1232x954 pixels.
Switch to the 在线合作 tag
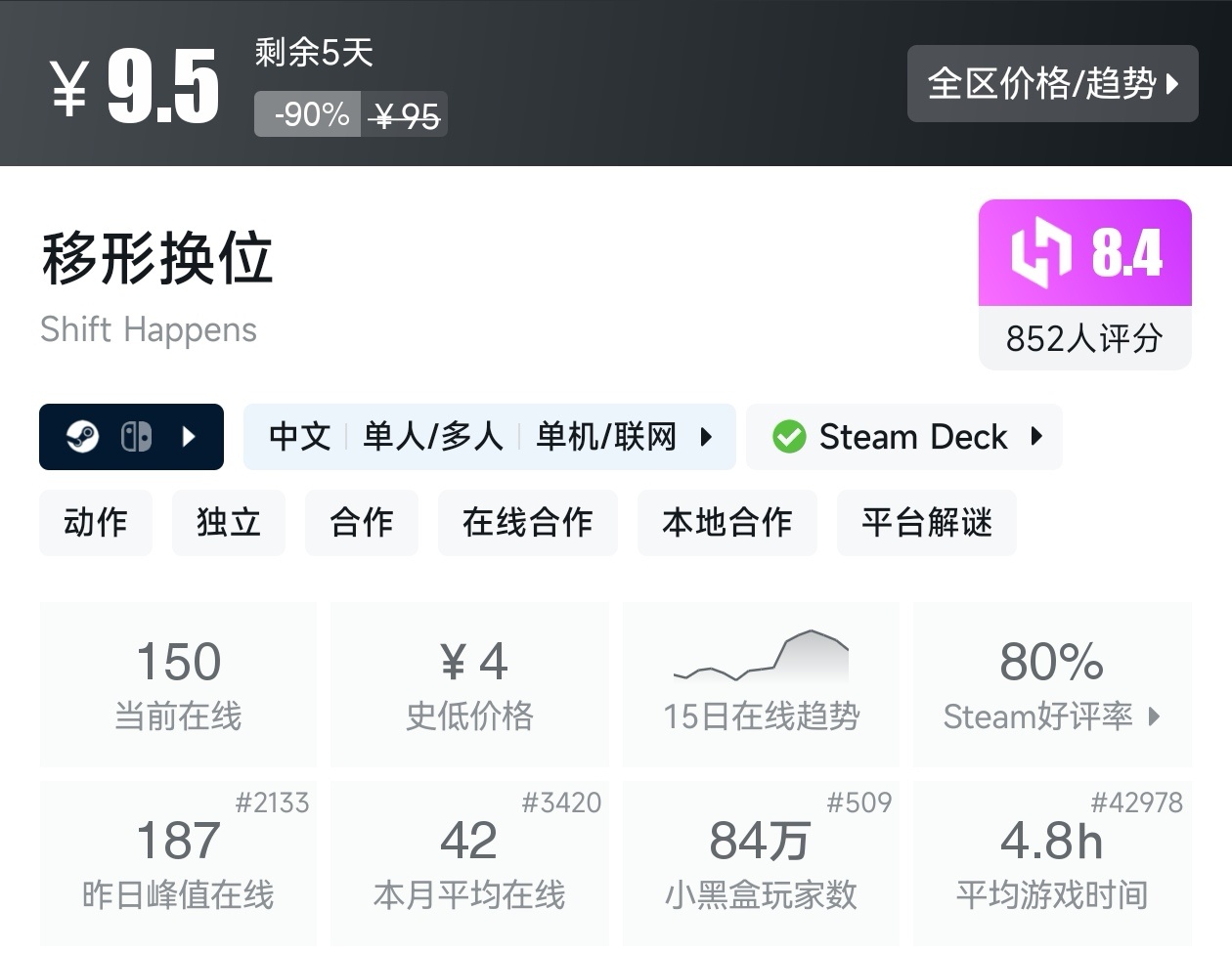(x=528, y=523)
